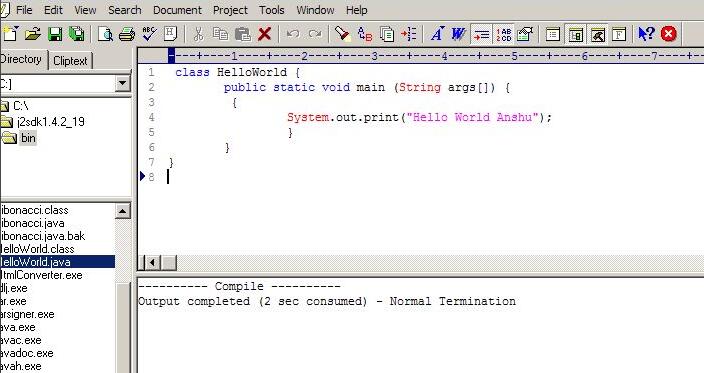The image size is (704, 373).
Task: Click the Cut scissors icon
Action: point(198,34)
